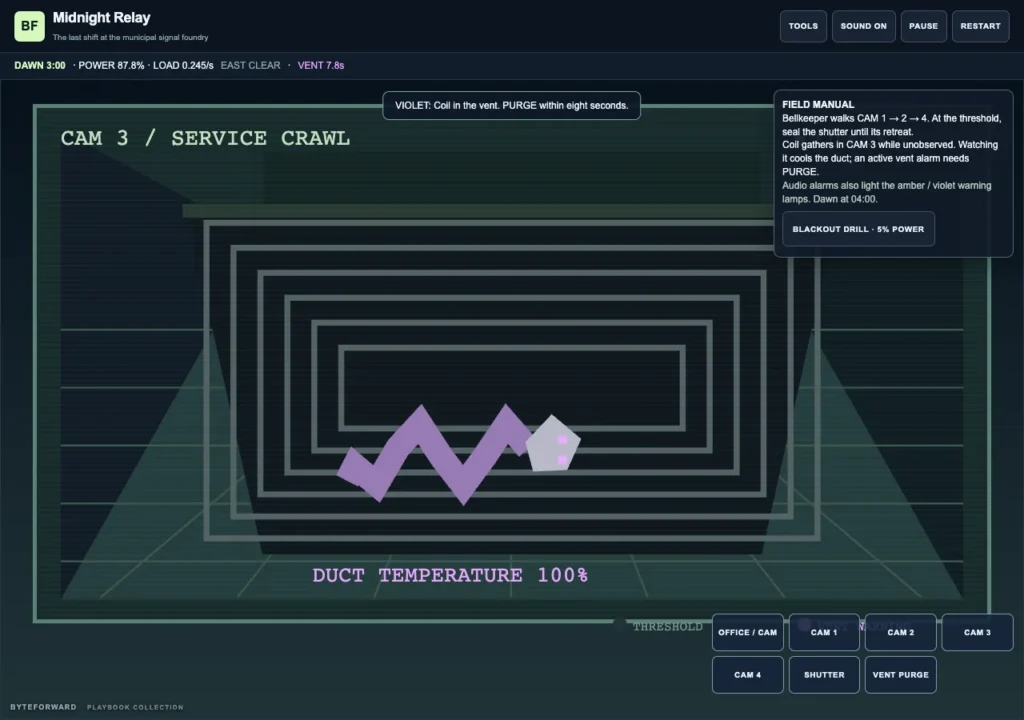Viewport: 1024px width, 720px height.
Task: Click the BYTEFORWARD footer text
Action: coord(43,707)
